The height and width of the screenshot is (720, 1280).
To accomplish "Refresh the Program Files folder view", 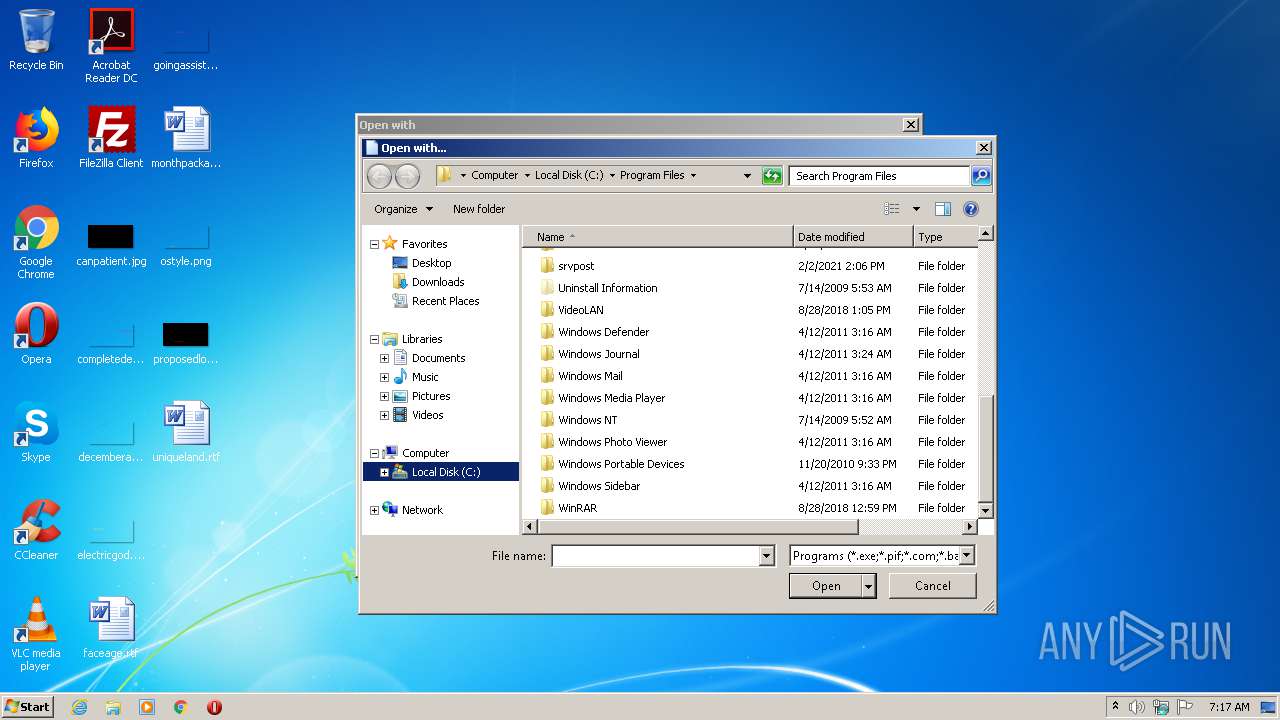I will pyautogui.click(x=771, y=176).
